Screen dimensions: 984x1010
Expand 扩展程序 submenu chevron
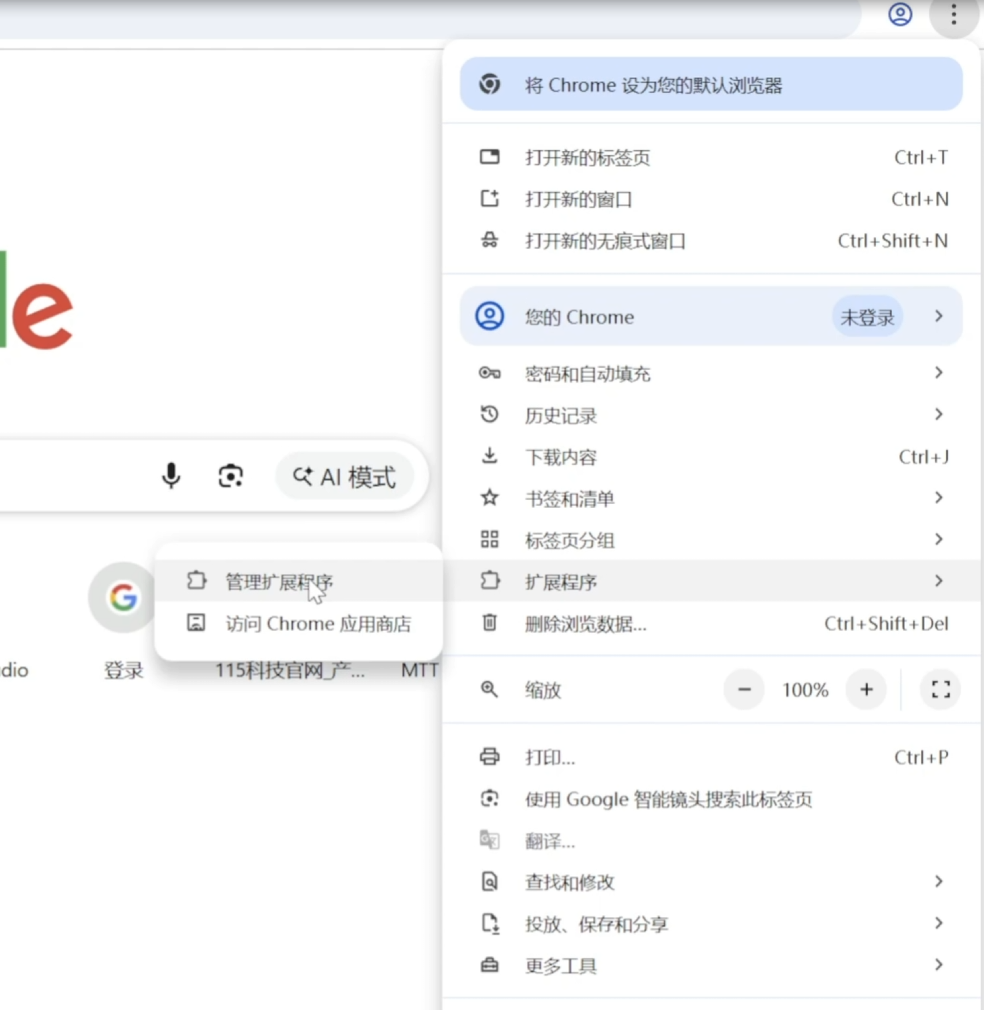[939, 581]
